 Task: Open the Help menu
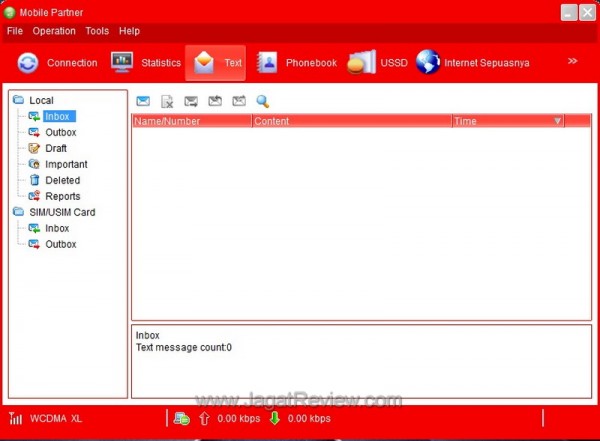pos(130,31)
